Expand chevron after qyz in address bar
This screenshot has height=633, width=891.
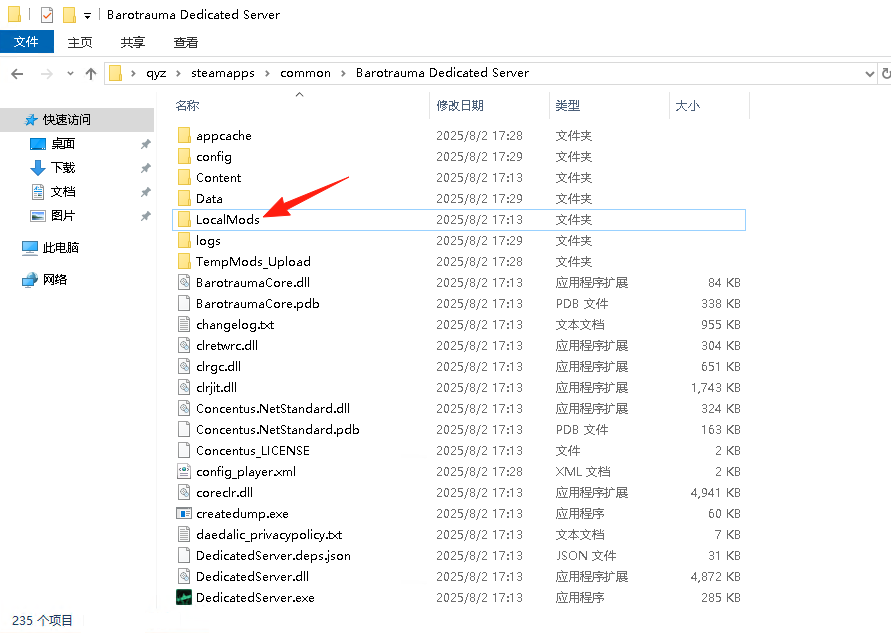178,73
